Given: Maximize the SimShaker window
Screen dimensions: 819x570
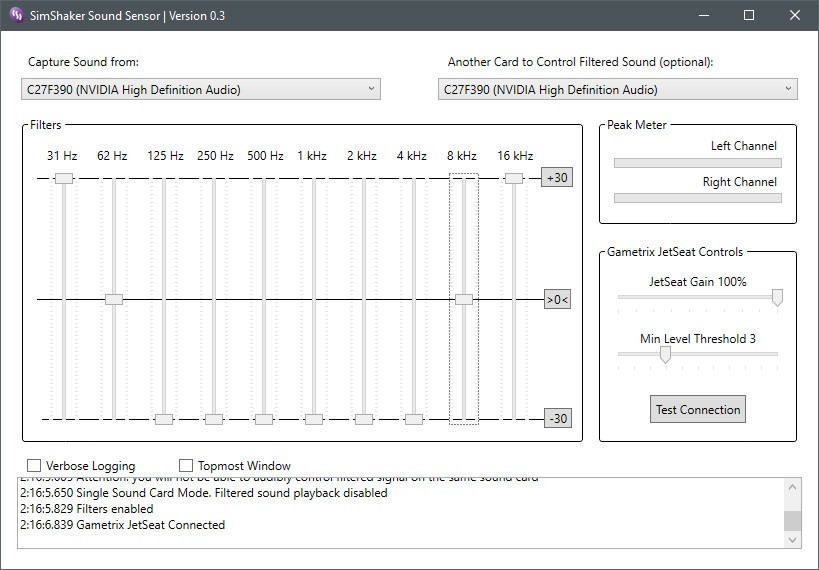Looking at the screenshot, I should click(x=749, y=15).
